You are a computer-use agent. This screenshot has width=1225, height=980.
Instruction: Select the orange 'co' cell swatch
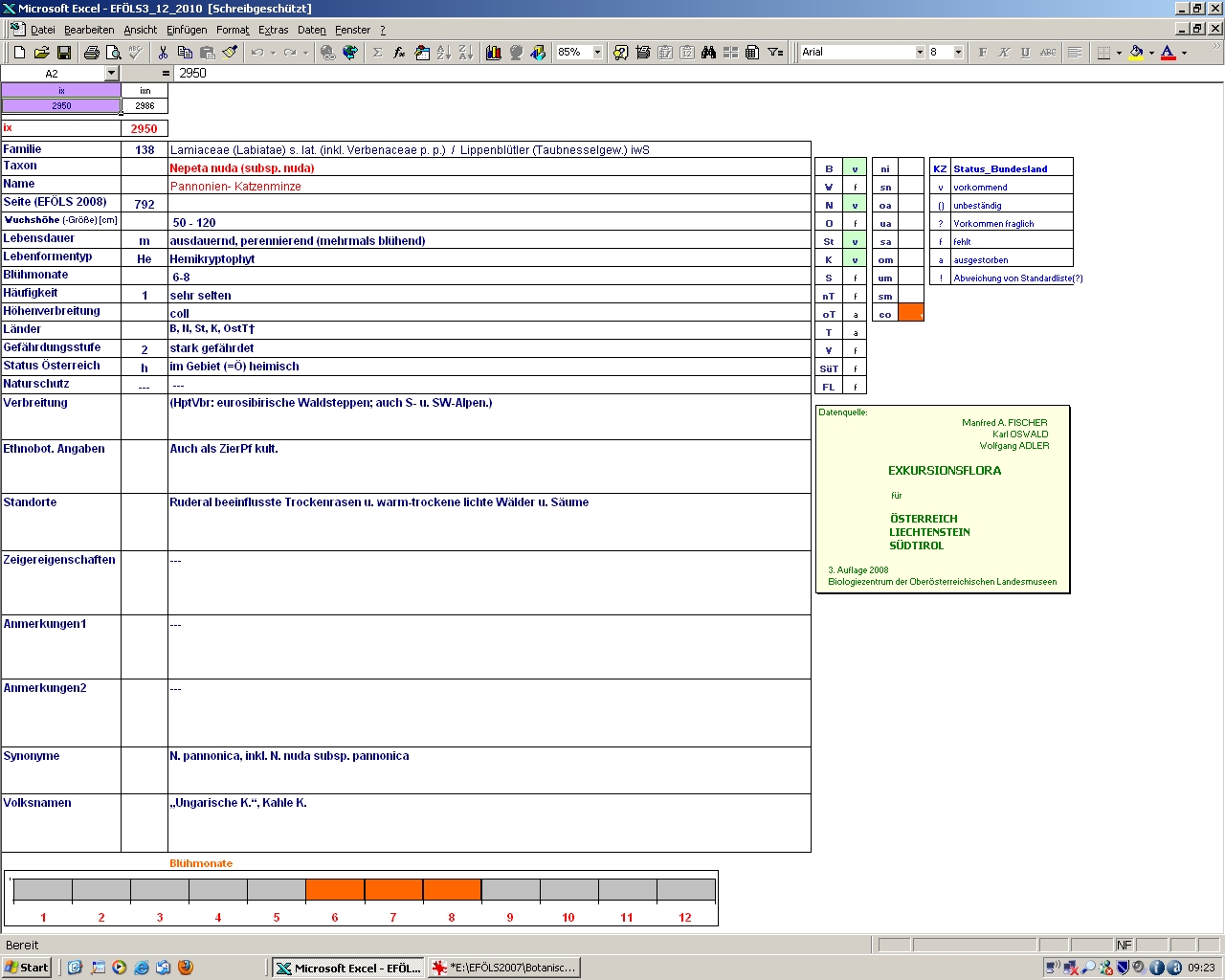point(911,313)
